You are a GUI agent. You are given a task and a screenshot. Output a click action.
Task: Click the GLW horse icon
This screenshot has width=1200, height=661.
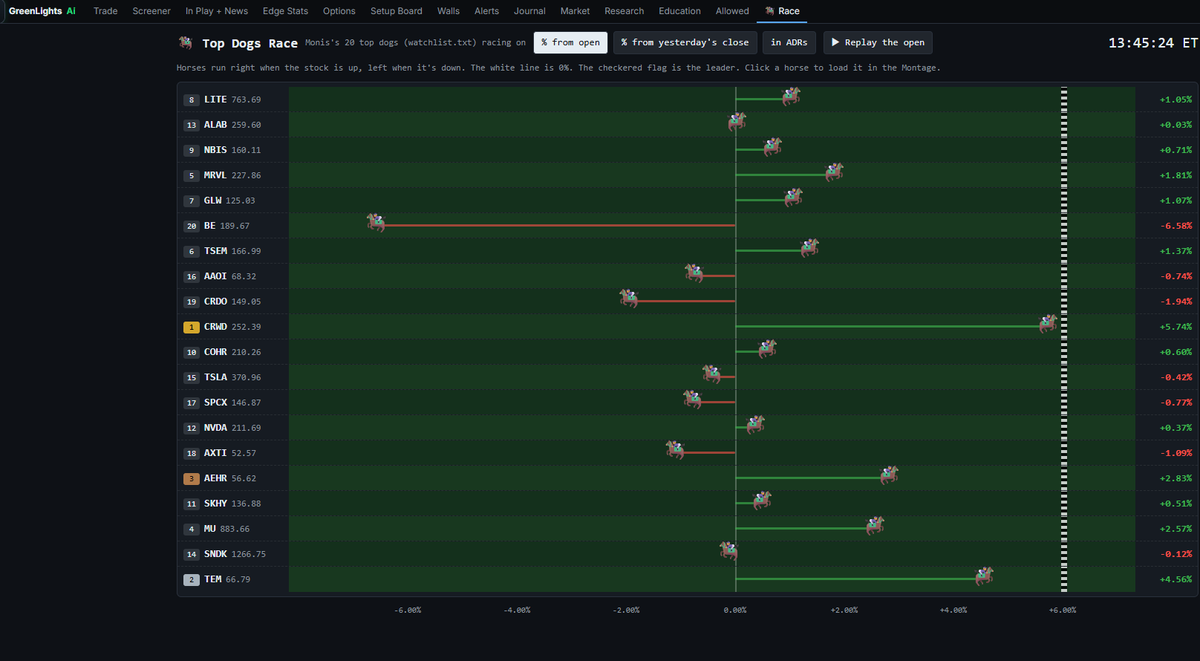pos(793,197)
